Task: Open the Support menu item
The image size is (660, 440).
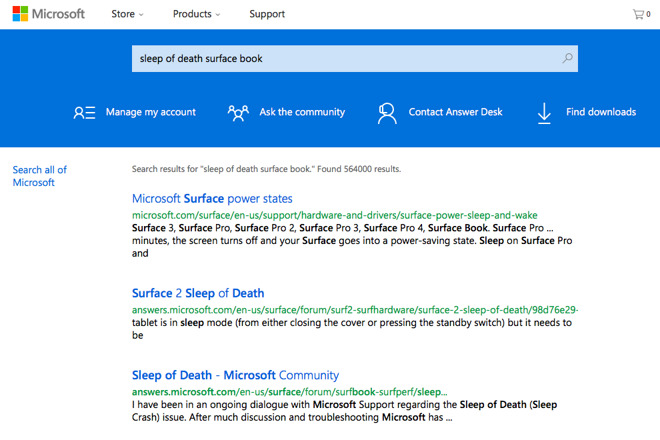Action: [267, 14]
